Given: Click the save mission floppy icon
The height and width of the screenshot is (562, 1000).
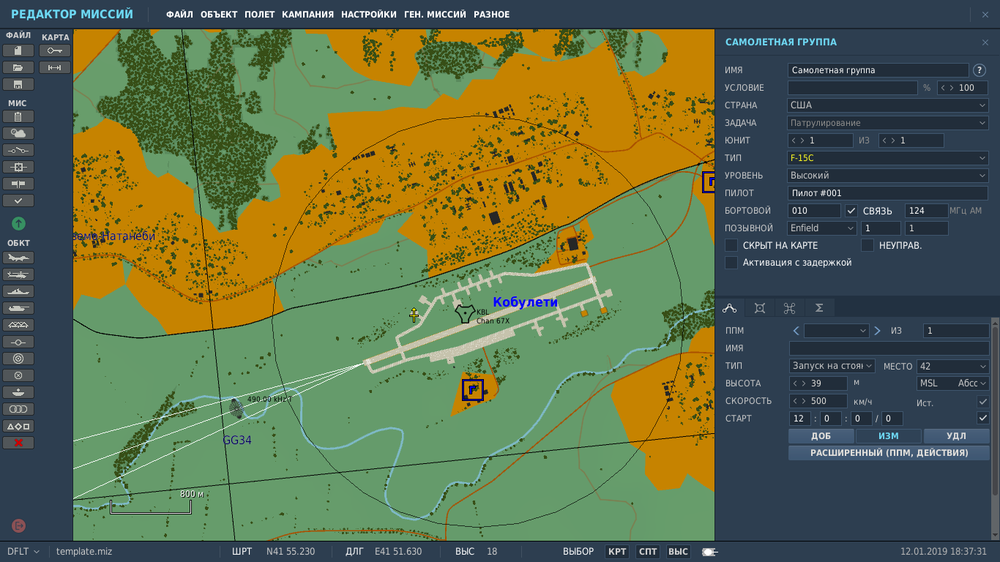Looking at the screenshot, I should coord(18,84).
